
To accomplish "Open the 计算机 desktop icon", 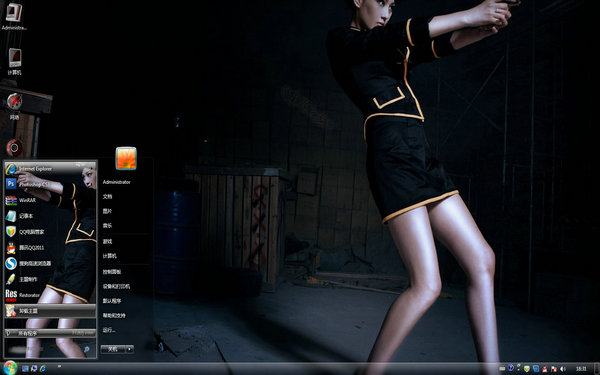I will point(15,61).
